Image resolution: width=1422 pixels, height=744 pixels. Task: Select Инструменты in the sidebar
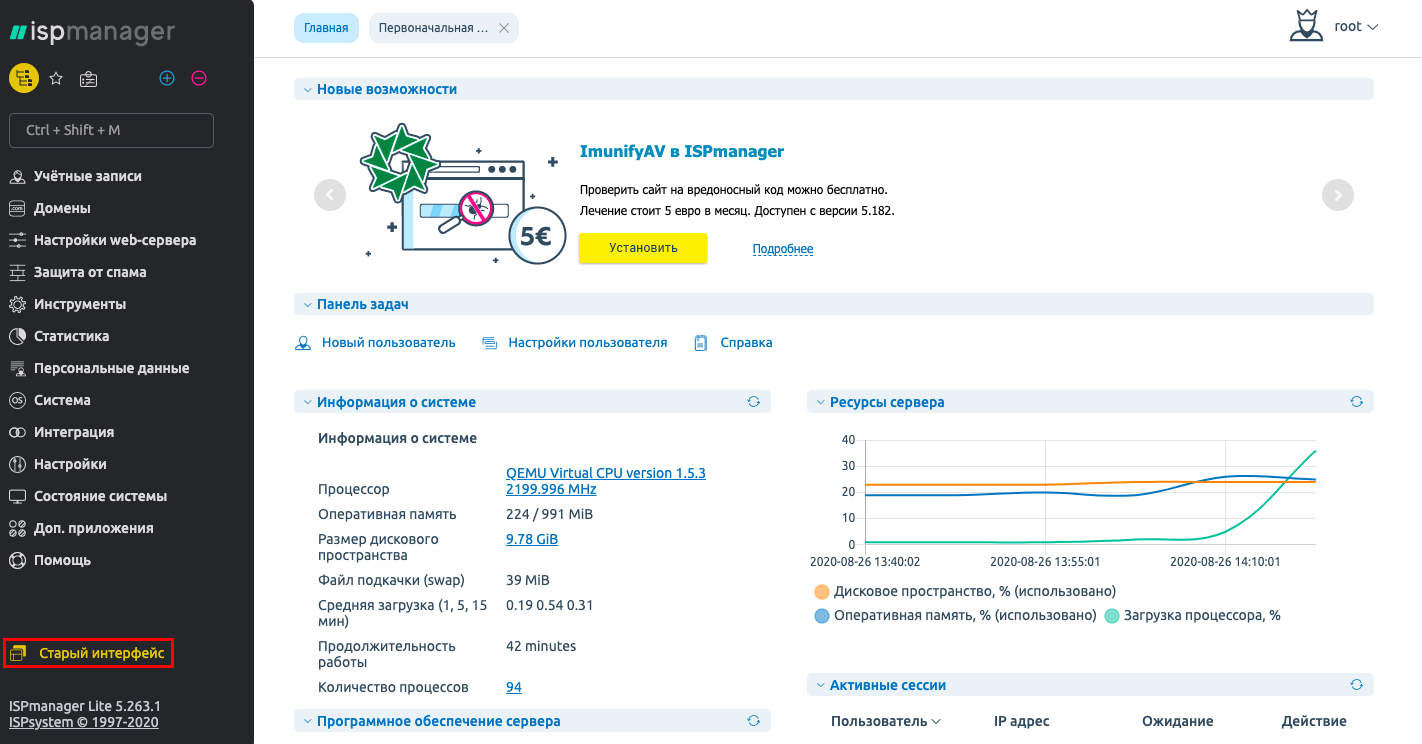tap(80, 304)
